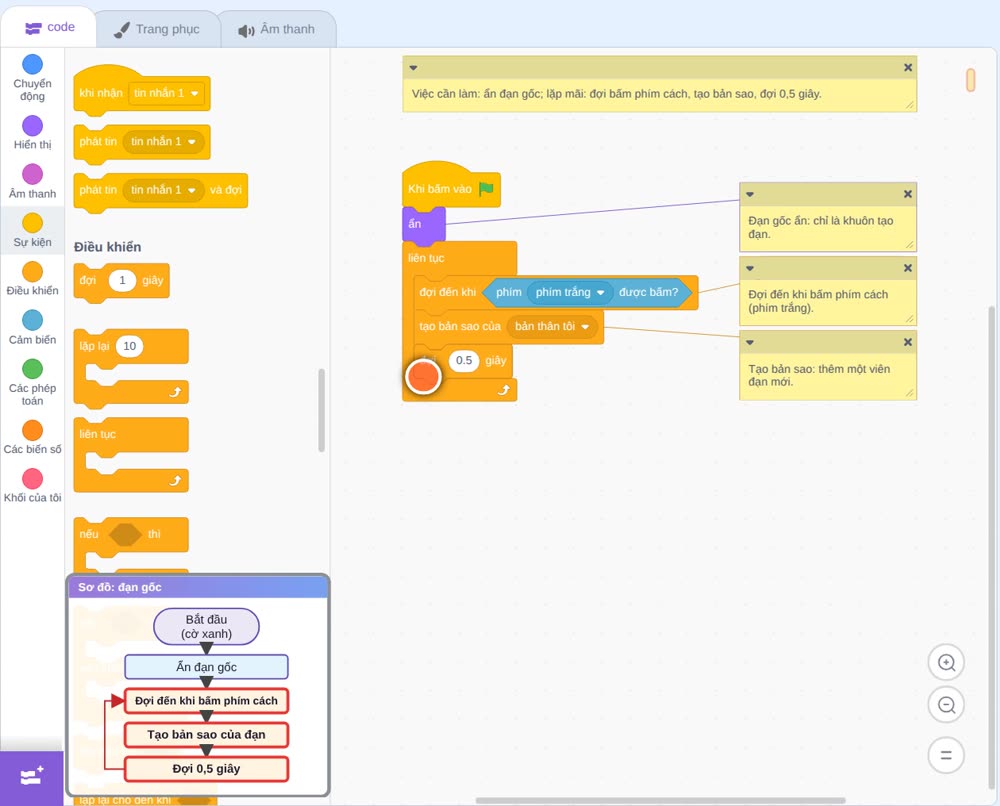Click the 0.5 seconds input field

[x=464, y=360]
